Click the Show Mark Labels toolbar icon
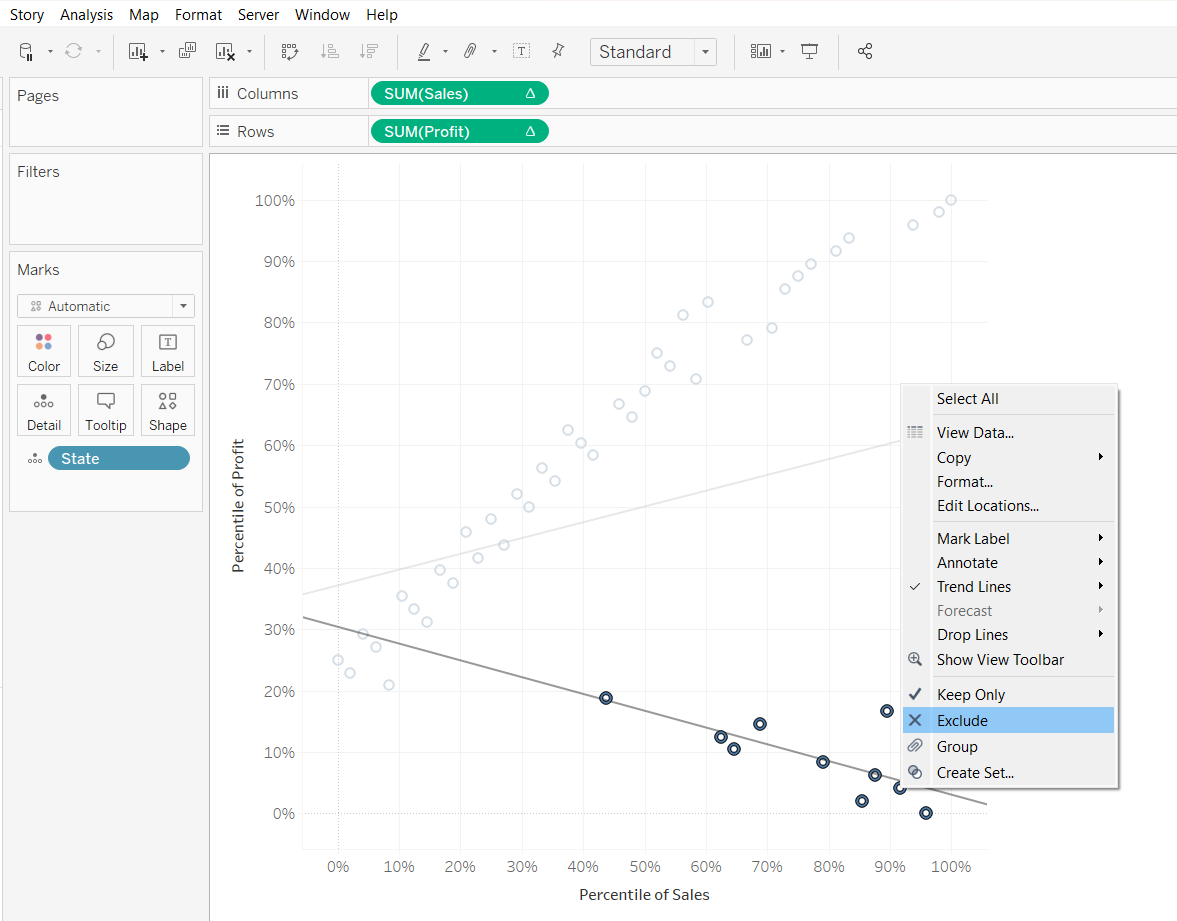1177x921 pixels. tap(521, 51)
